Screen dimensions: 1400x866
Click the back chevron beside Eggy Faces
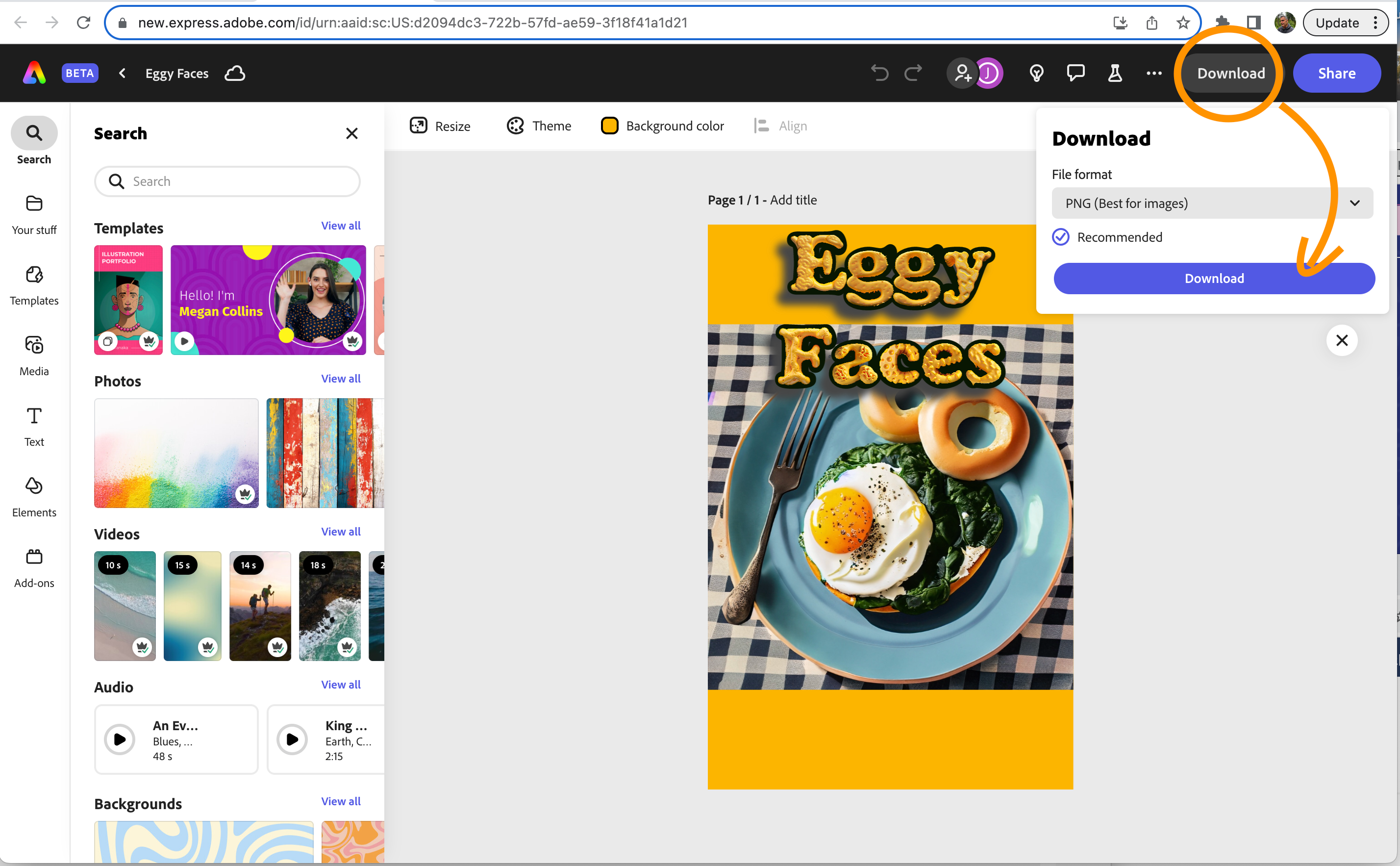[122, 74]
